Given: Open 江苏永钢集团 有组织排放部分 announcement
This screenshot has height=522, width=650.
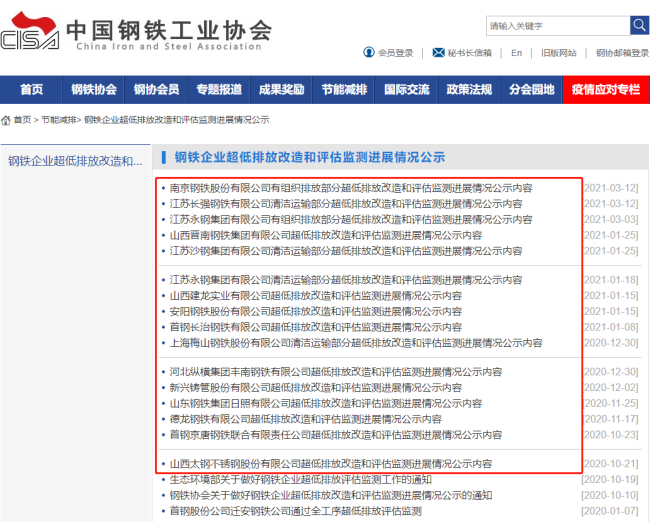Looking at the screenshot, I should click(351, 220).
